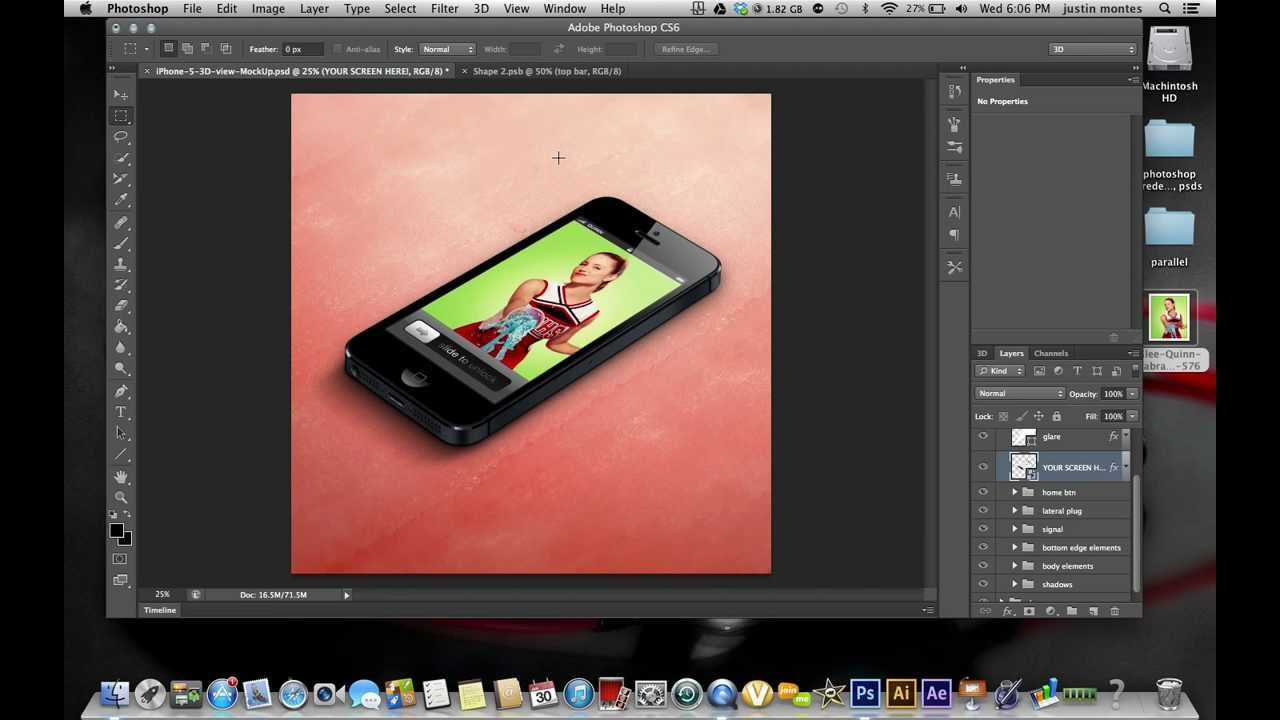Select the Lasso tool
1280x720 pixels.
121,137
